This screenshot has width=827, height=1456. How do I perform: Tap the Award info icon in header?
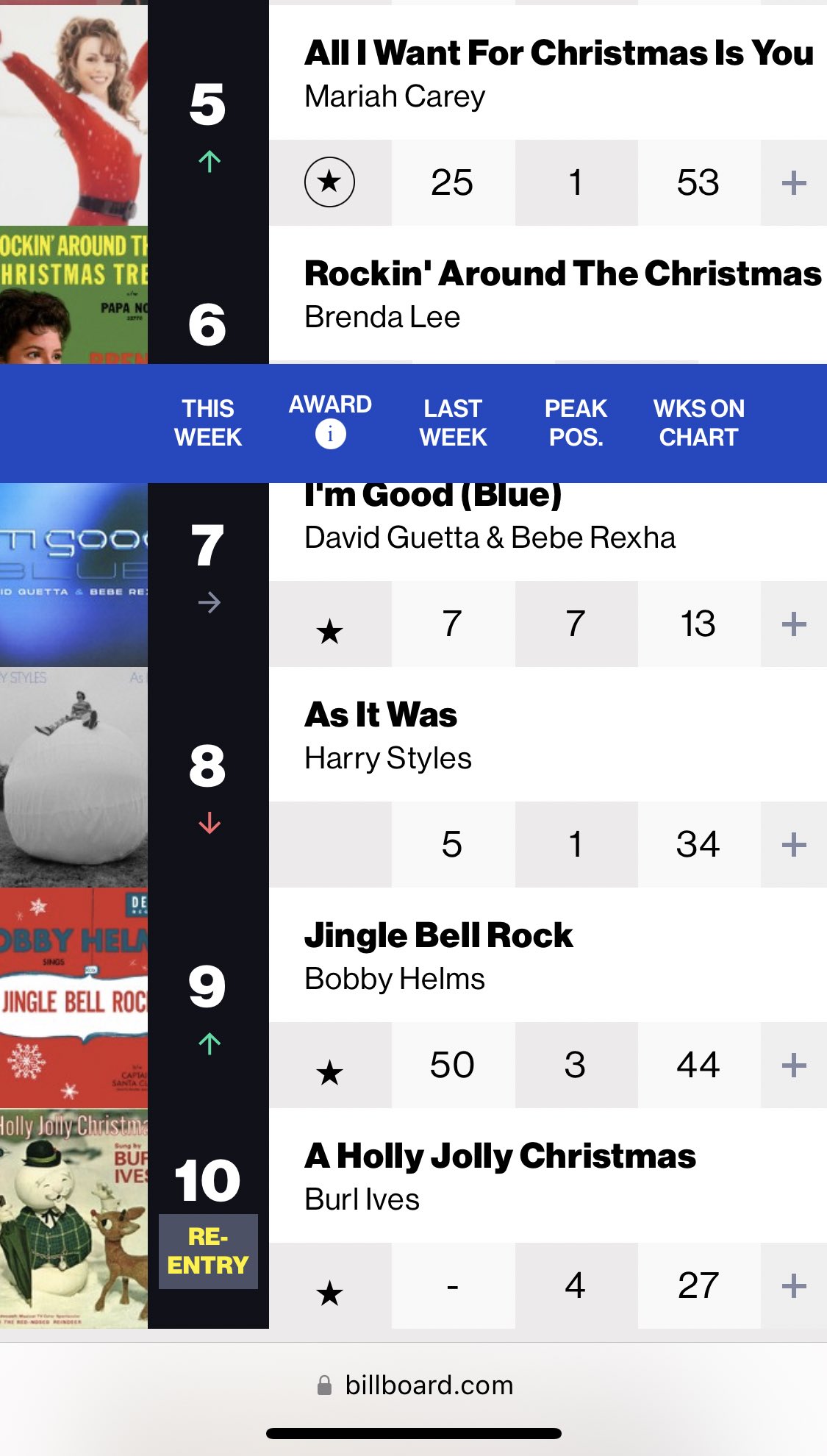pyautogui.click(x=330, y=434)
